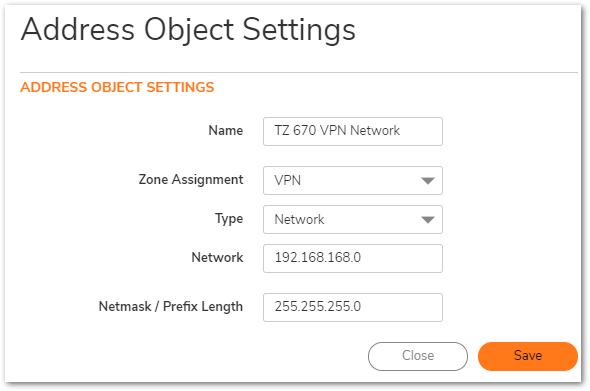The image size is (590, 391).
Task: Click the Type field label
Action: (x=229, y=219)
